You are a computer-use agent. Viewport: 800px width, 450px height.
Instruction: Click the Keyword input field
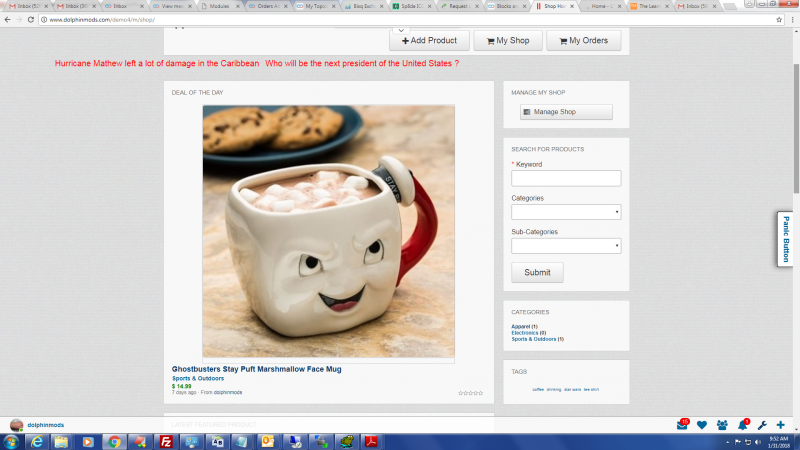coord(566,178)
